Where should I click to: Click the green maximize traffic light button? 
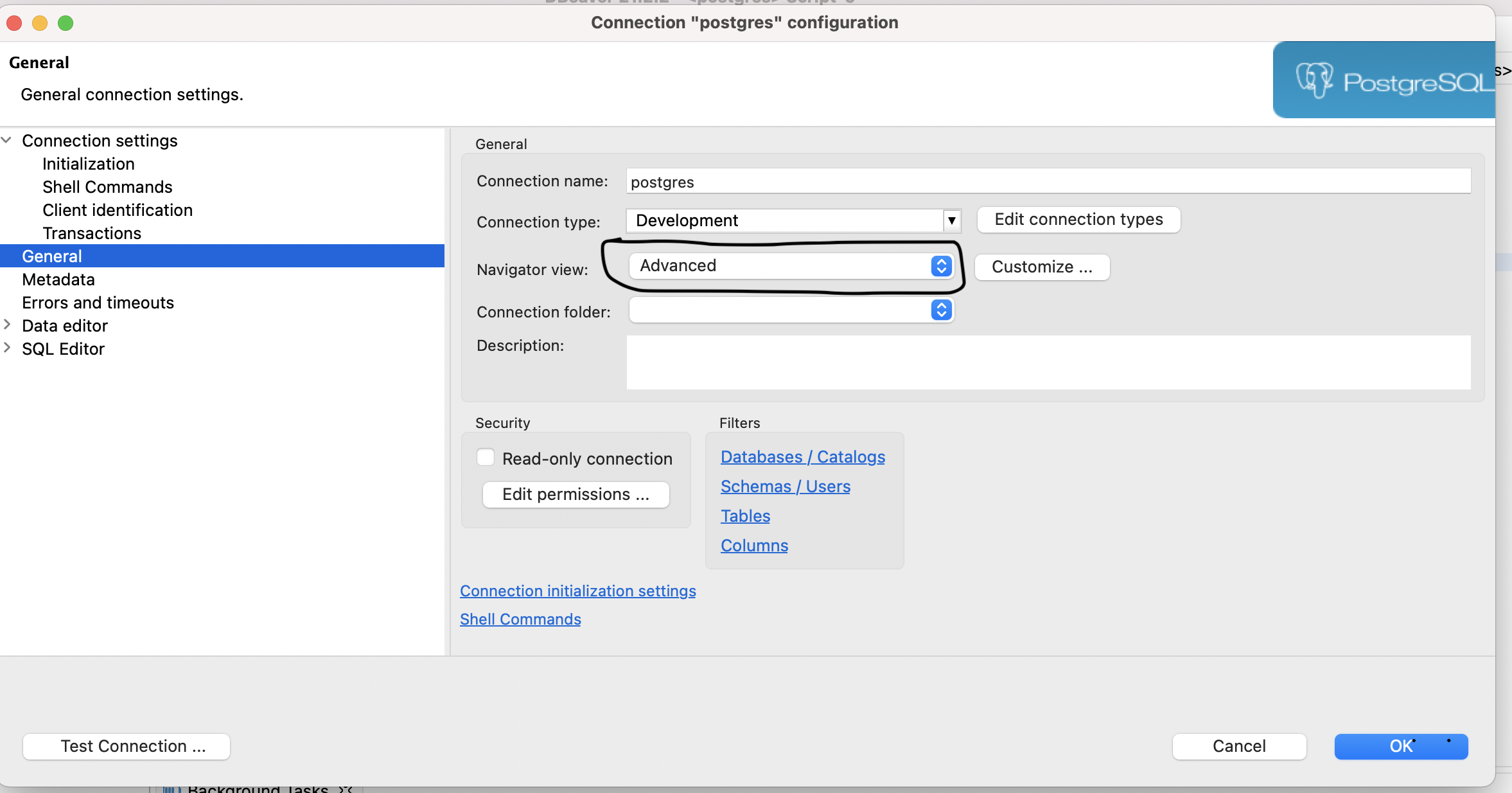[x=66, y=23]
